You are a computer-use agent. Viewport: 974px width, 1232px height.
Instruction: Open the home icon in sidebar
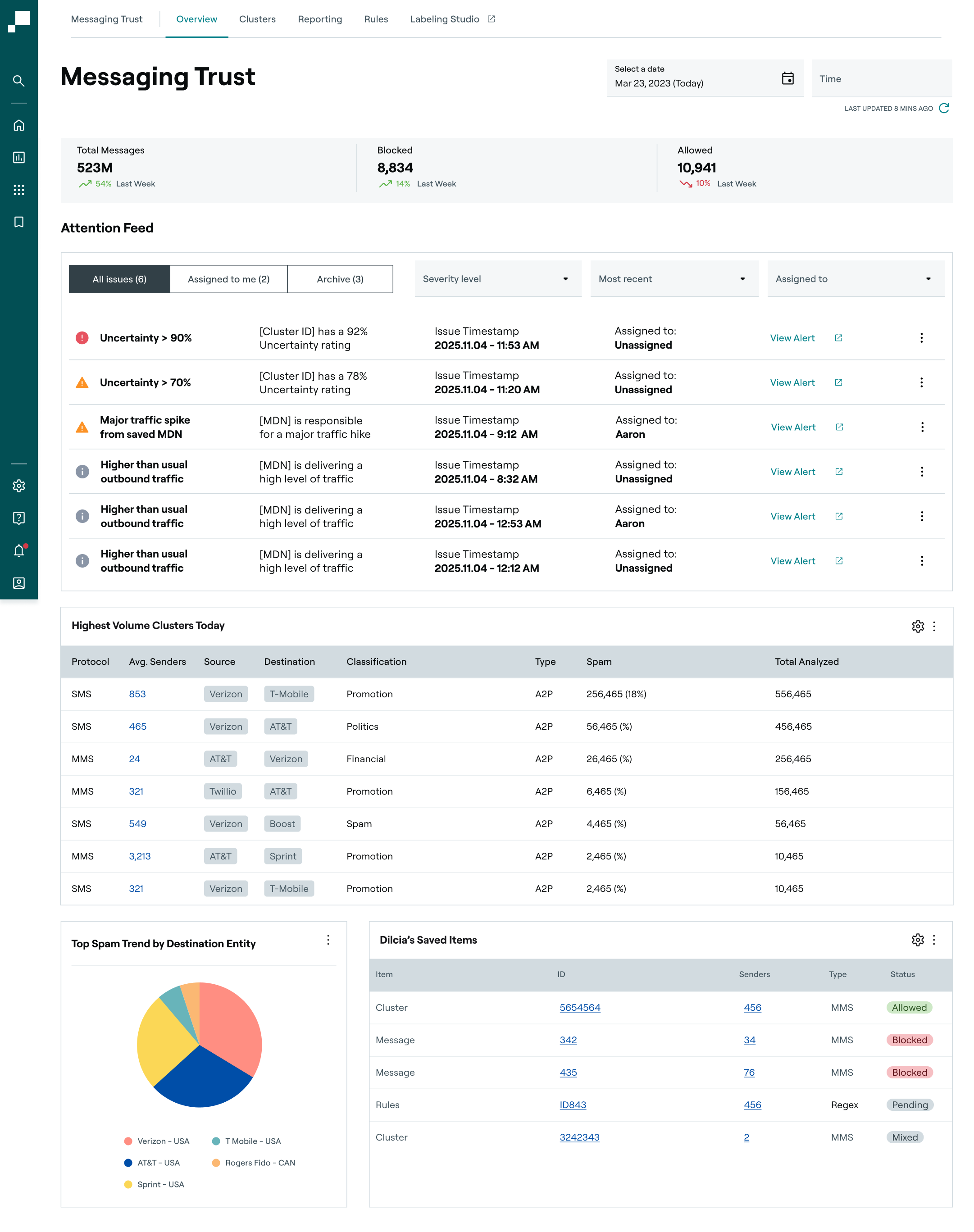click(x=19, y=125)
